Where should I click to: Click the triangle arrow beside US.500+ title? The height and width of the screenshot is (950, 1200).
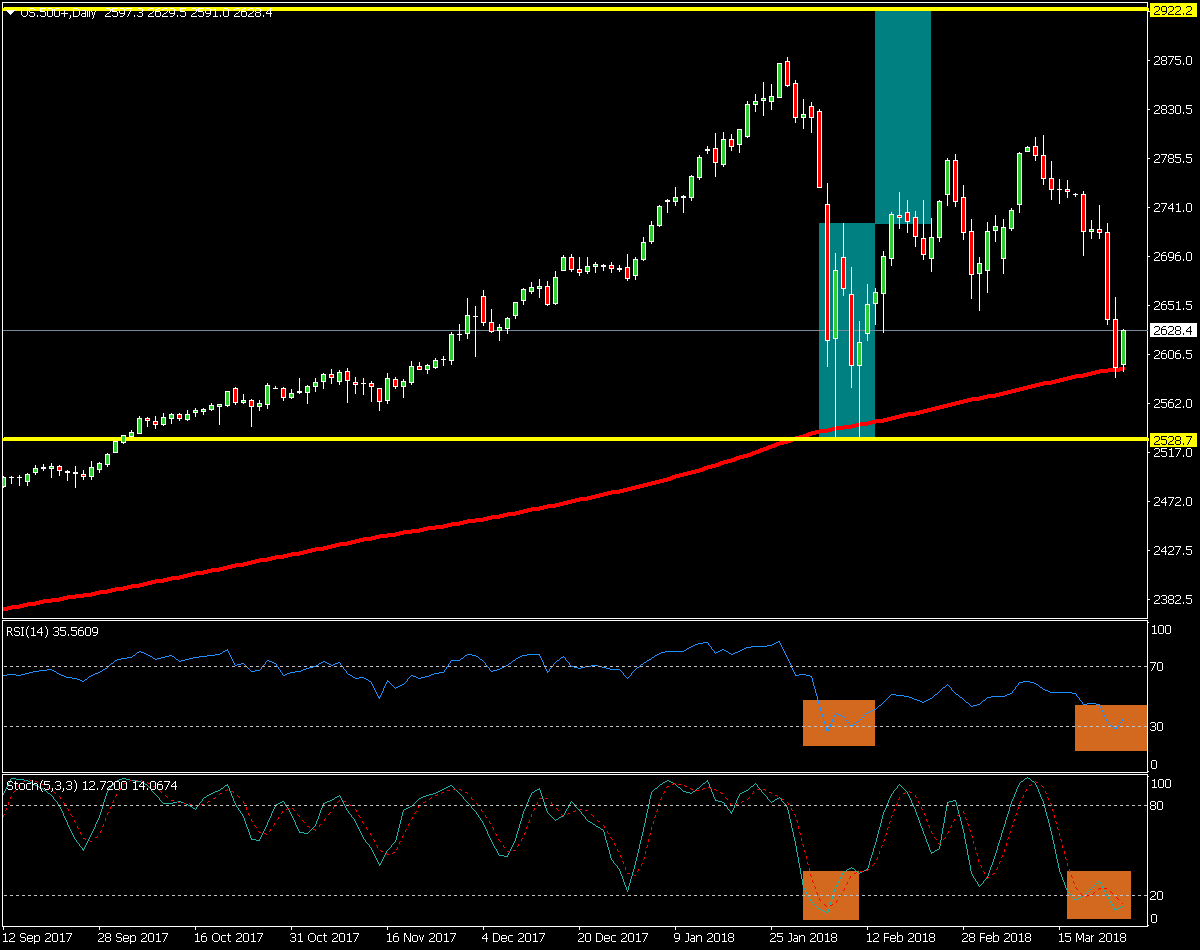(9, 11)
